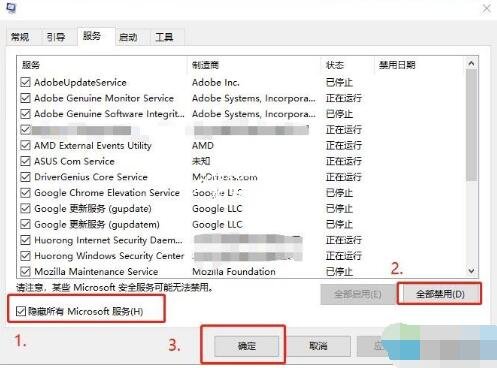The image size is (497, 368).
Task: Click the 未知 manufacturer cell
Action: point(201,161)
